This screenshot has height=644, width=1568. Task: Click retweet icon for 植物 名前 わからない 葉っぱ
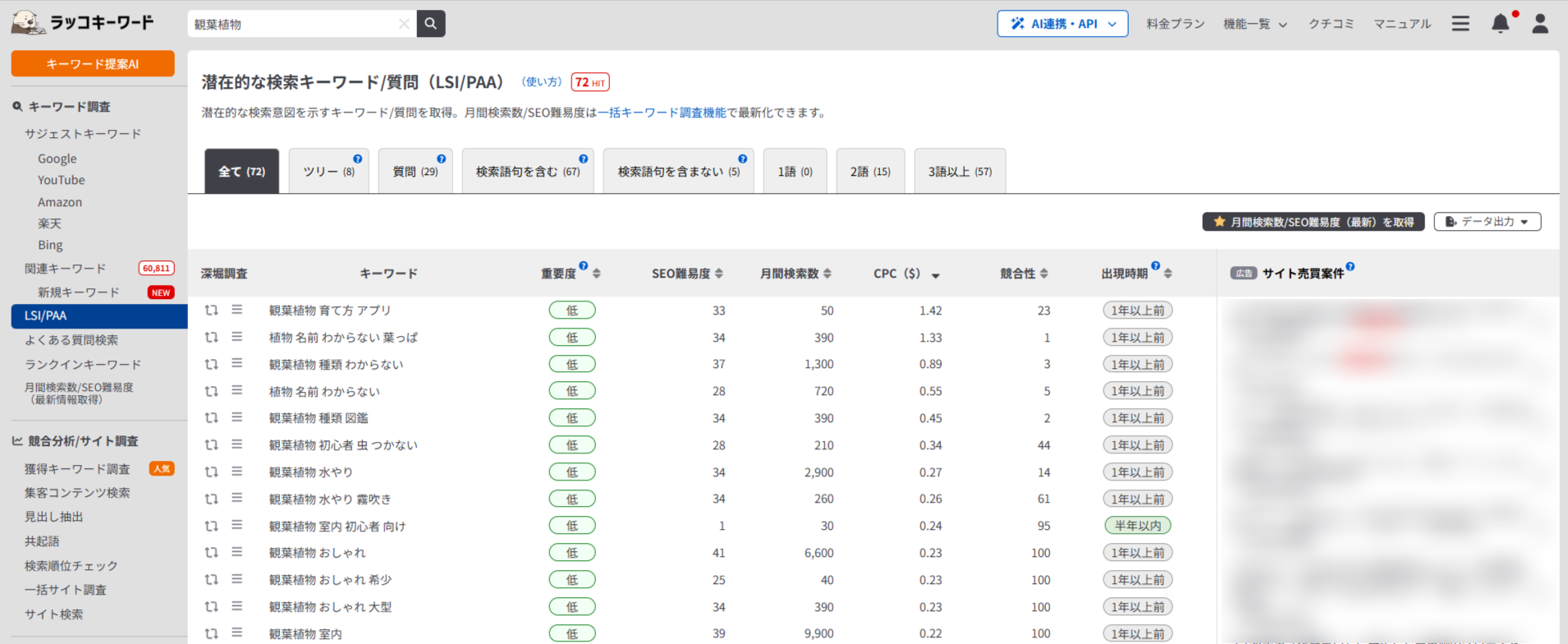(x=212, y=338)
